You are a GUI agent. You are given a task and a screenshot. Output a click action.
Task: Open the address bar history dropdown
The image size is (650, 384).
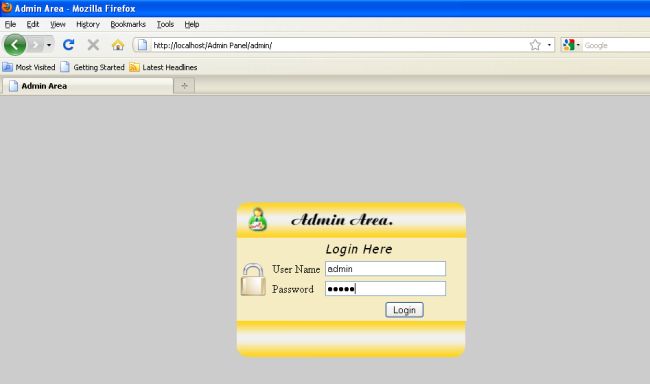[549, 45]
